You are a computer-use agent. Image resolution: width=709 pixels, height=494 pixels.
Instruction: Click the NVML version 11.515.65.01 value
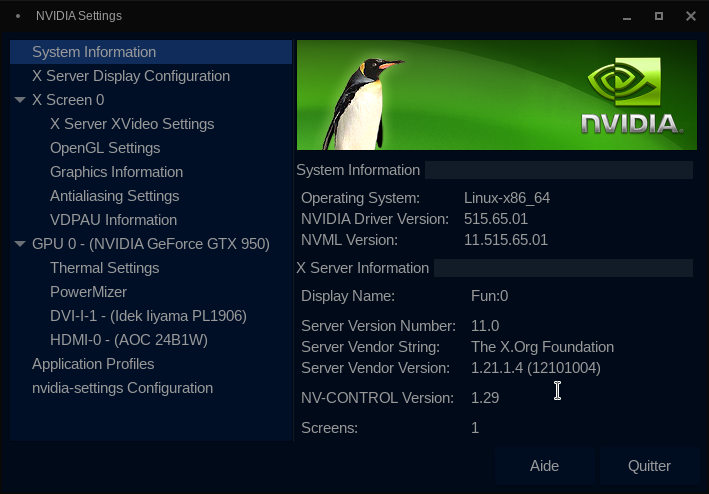[506, 240]
